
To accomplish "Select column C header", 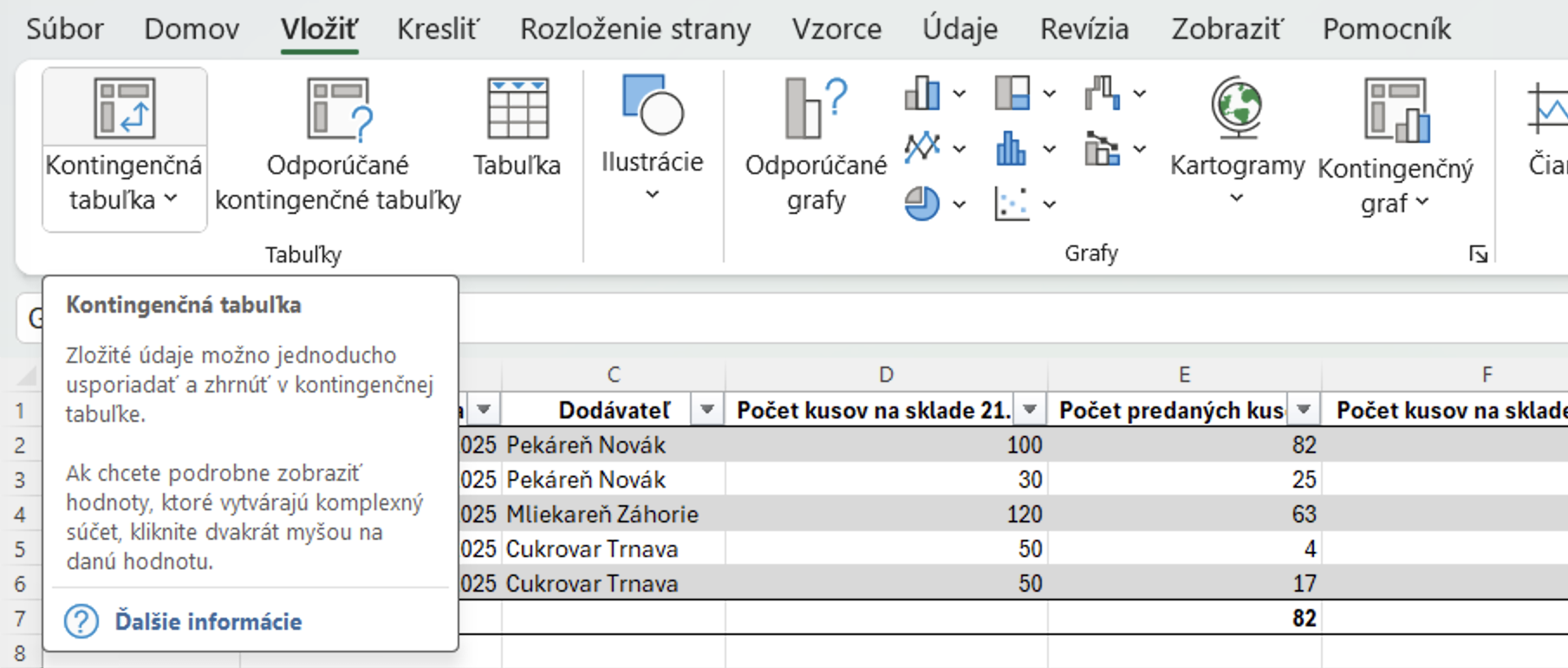I will point(614,374).
